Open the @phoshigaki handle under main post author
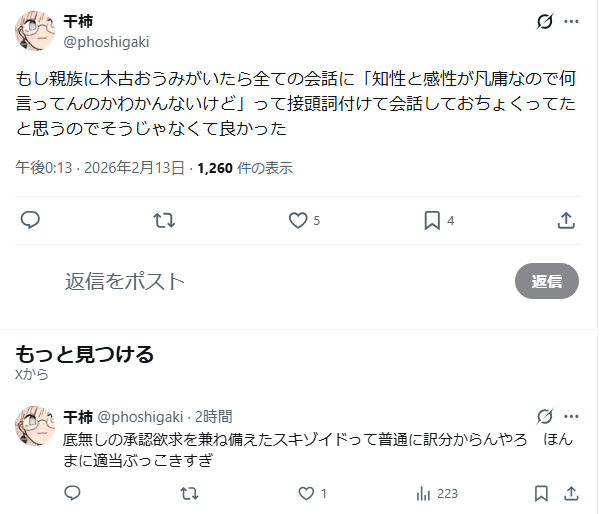The height and width of the screenshot is (514, 600). click(107, 41)
